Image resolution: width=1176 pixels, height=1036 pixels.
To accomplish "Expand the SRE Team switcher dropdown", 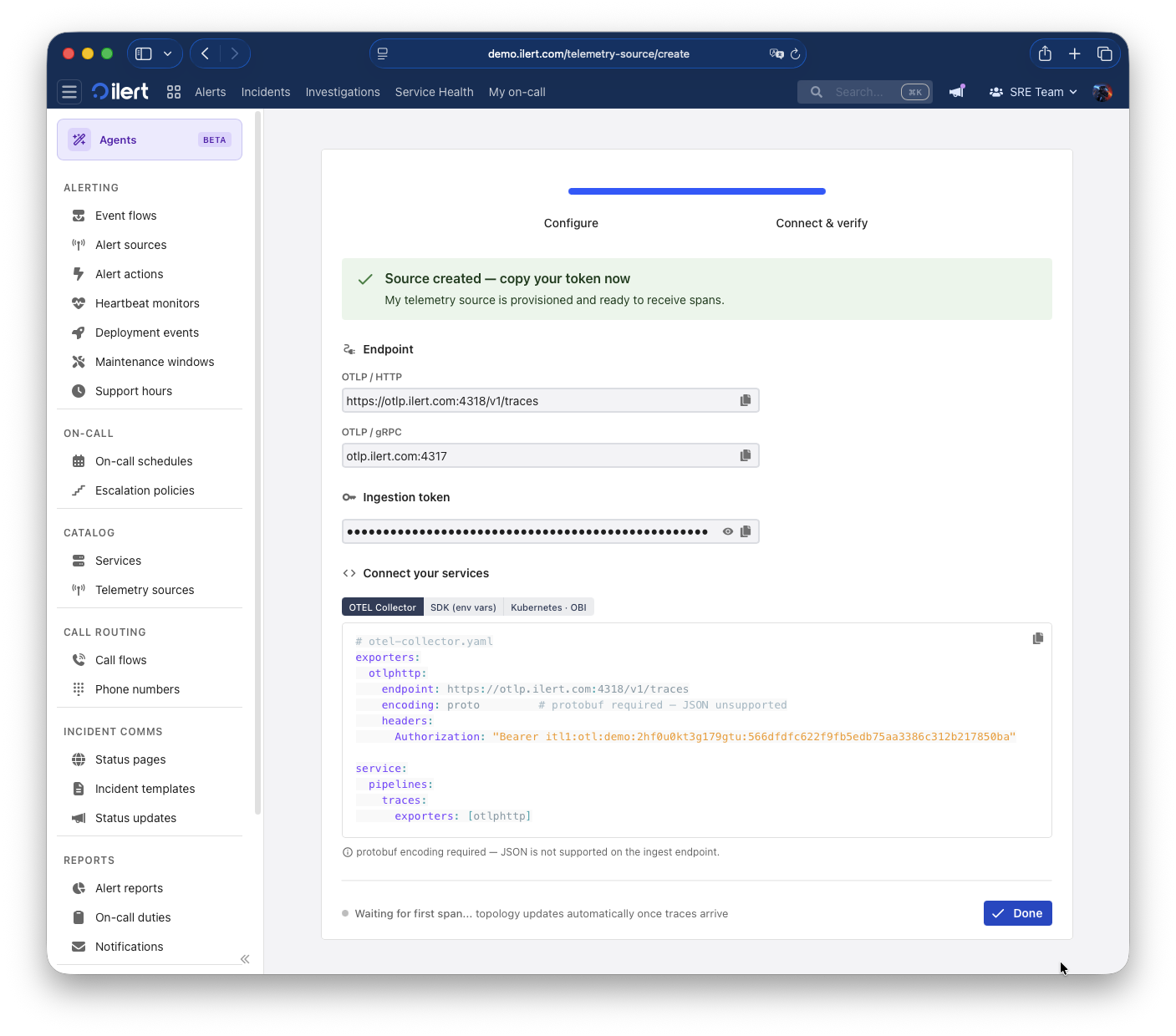I will click(x=1033, y=92).
